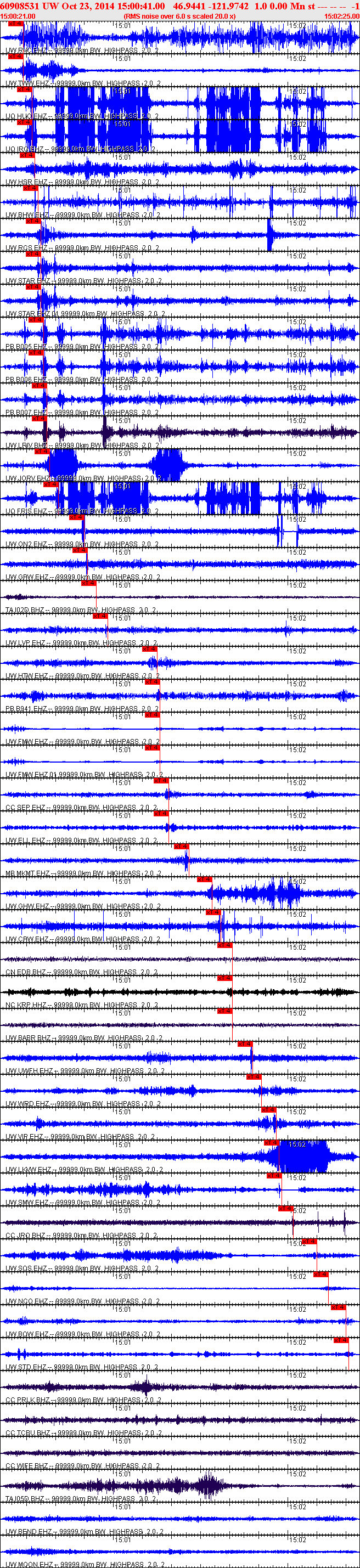Select the UW ELL EHZ trace label

point(82,840)
